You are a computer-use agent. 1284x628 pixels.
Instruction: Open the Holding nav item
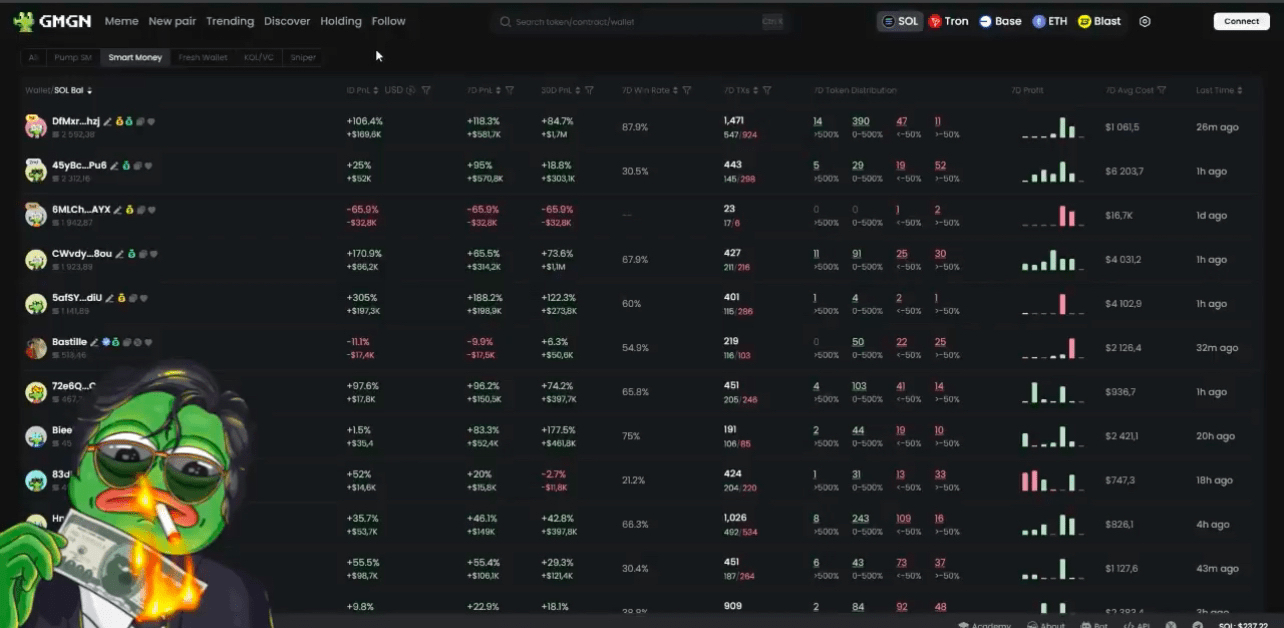tap(341, 21)
